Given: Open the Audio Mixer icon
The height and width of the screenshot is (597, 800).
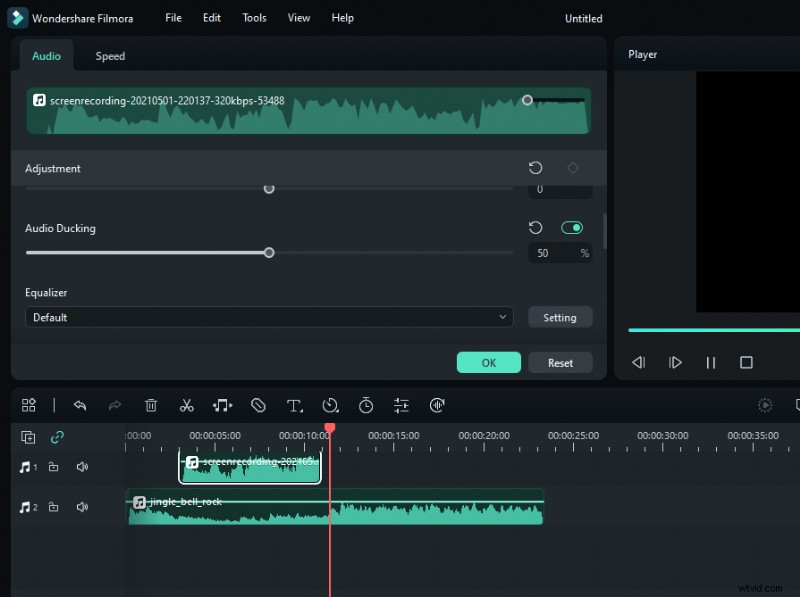Looking at the screenshot, I should click(x=437, y=405).
